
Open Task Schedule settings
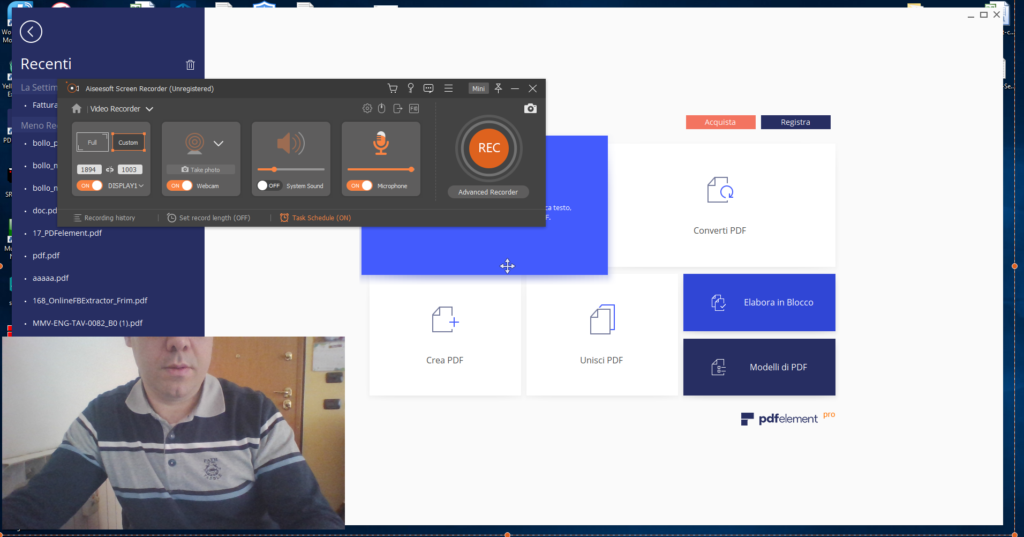[315, 218]
